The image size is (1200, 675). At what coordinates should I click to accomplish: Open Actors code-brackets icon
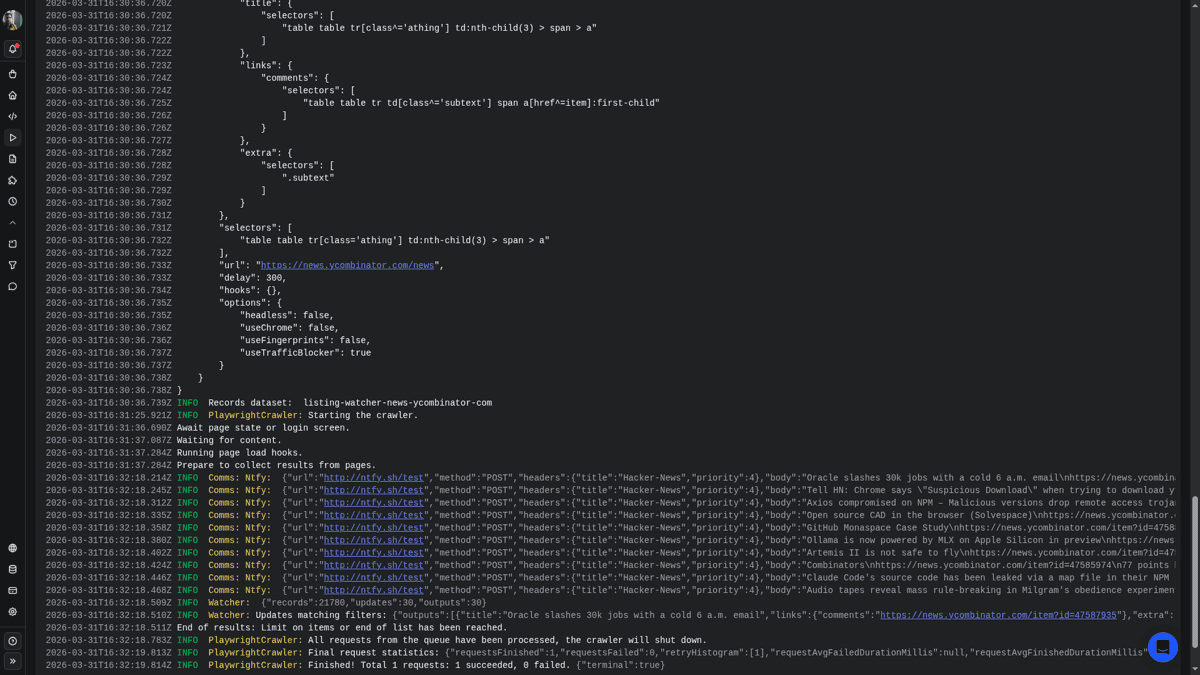point(13,116)
